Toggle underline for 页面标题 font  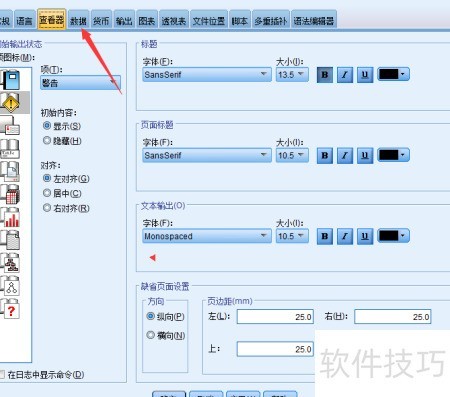point(365,155)
